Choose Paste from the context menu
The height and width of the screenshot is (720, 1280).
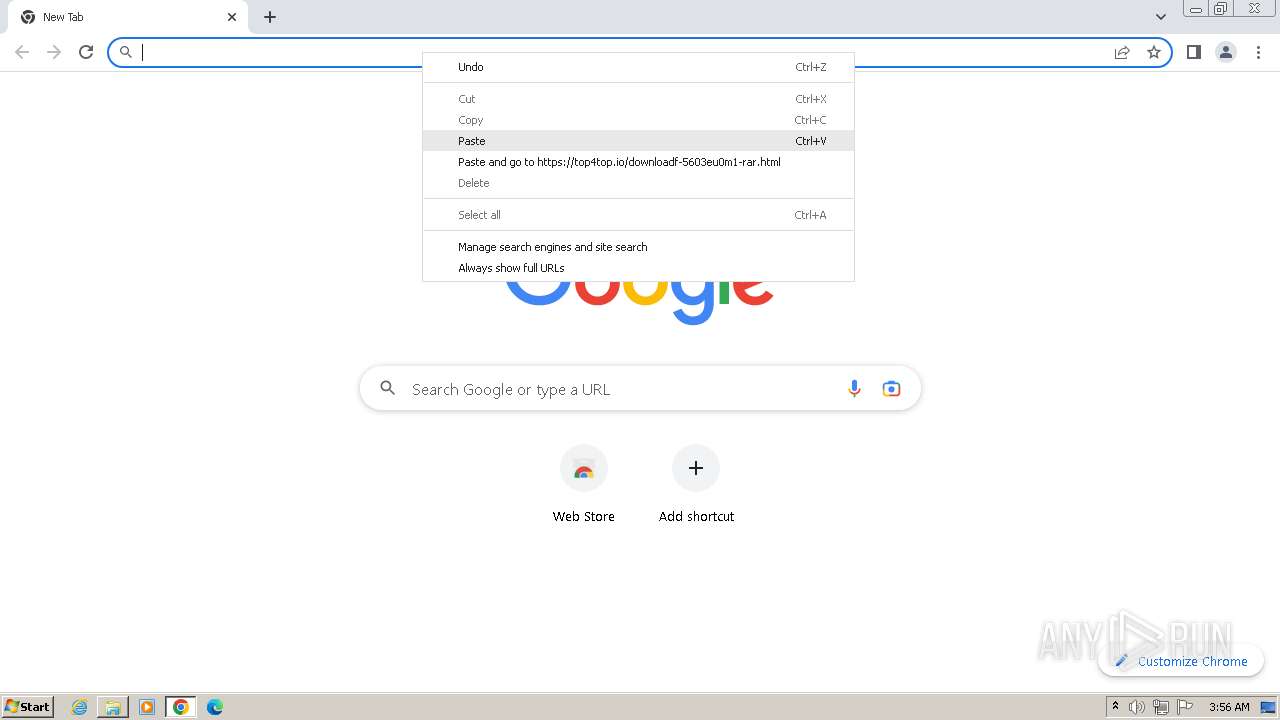pos(638,141)
